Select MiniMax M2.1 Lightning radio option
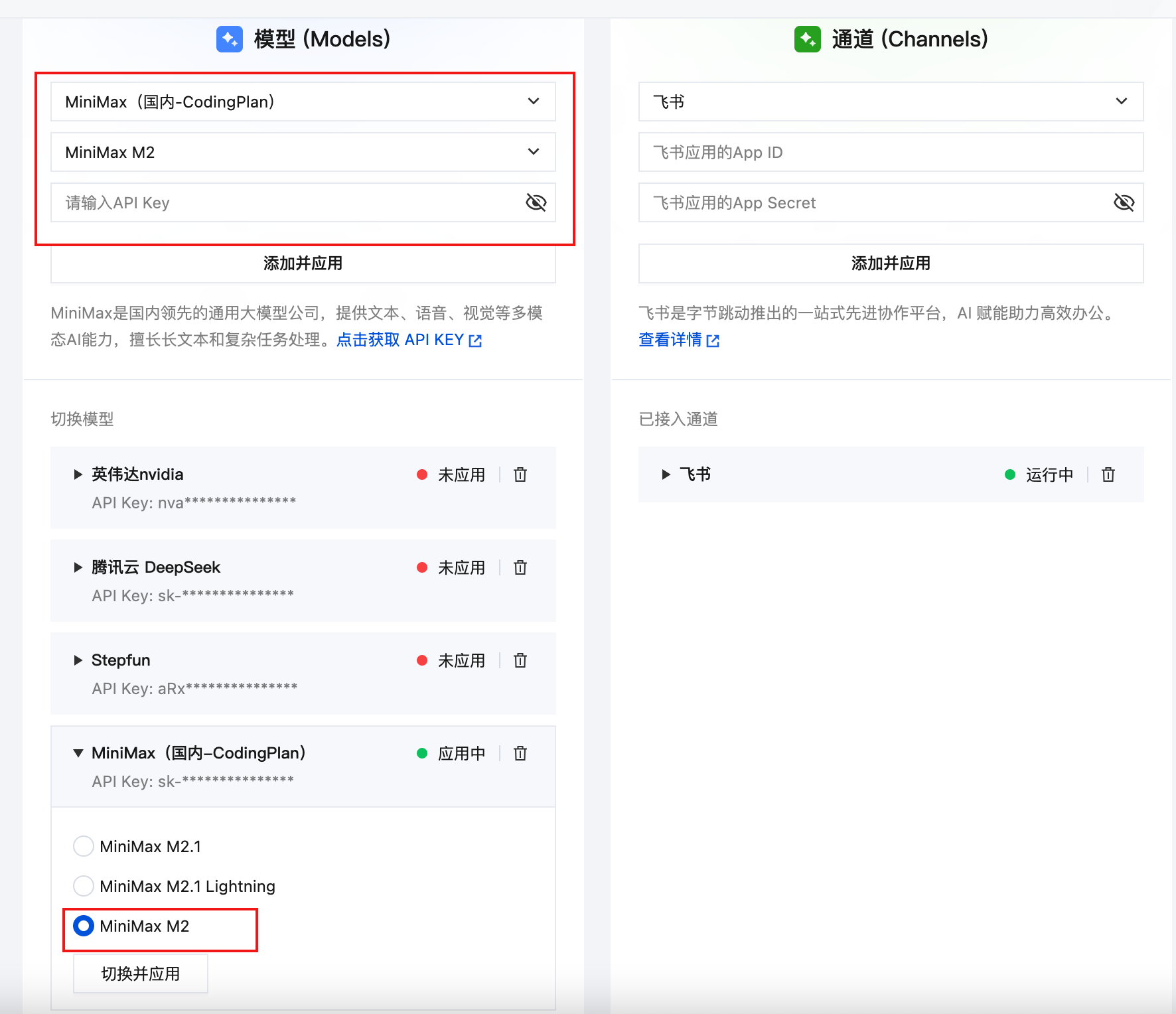 (84, 886)
